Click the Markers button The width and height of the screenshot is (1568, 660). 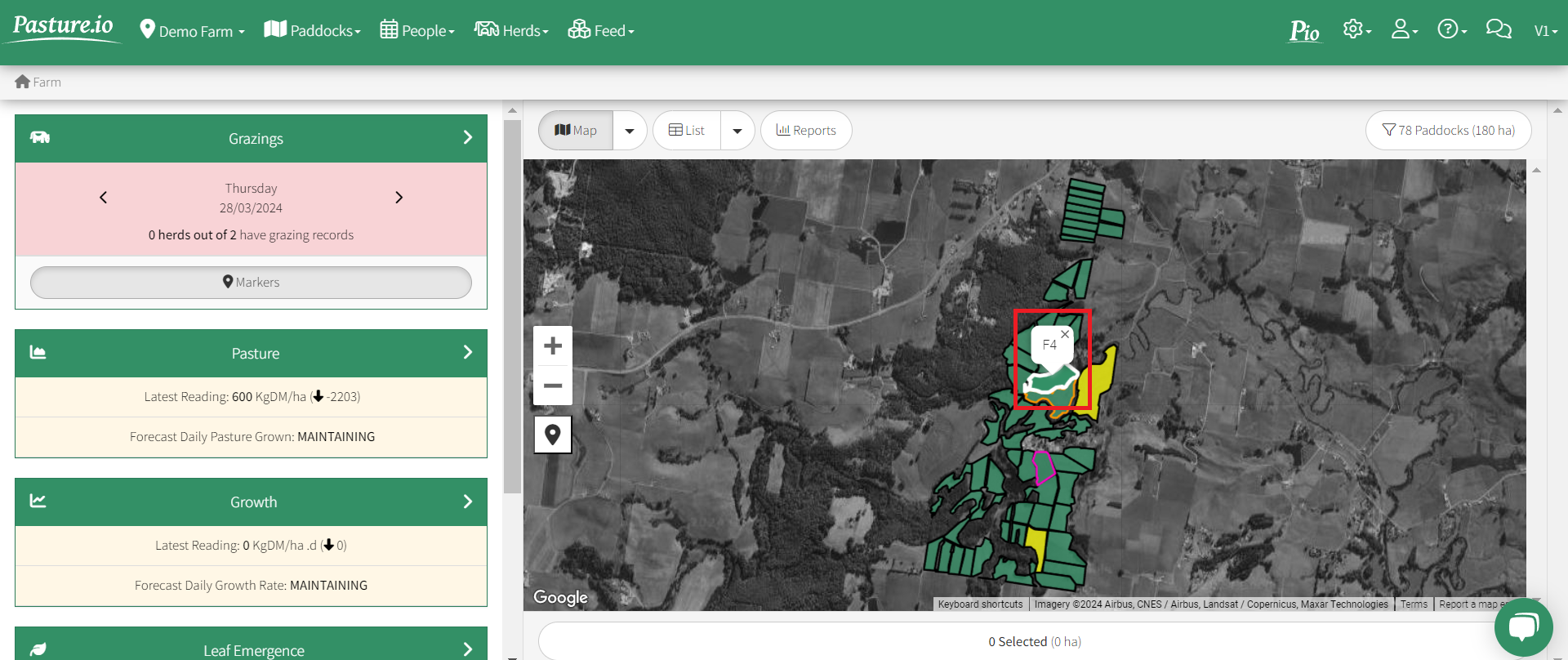point(251,283)
